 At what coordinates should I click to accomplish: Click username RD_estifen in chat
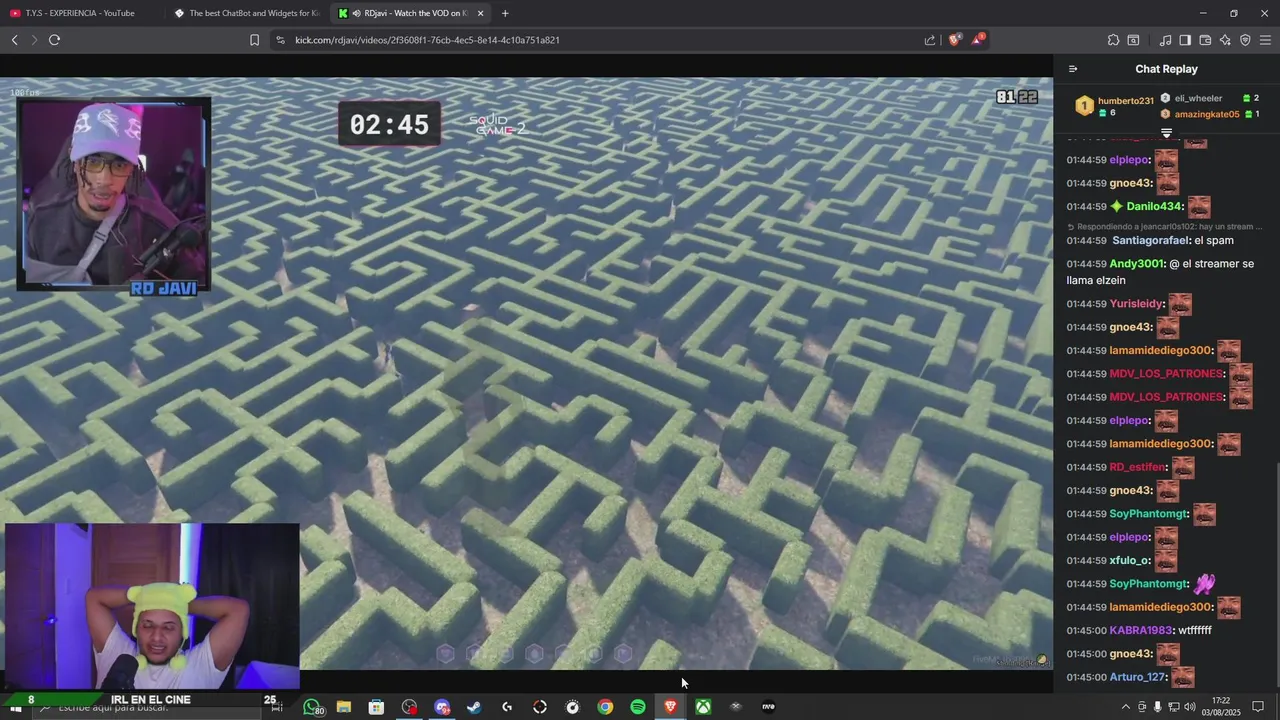[x=1139, y=467]
